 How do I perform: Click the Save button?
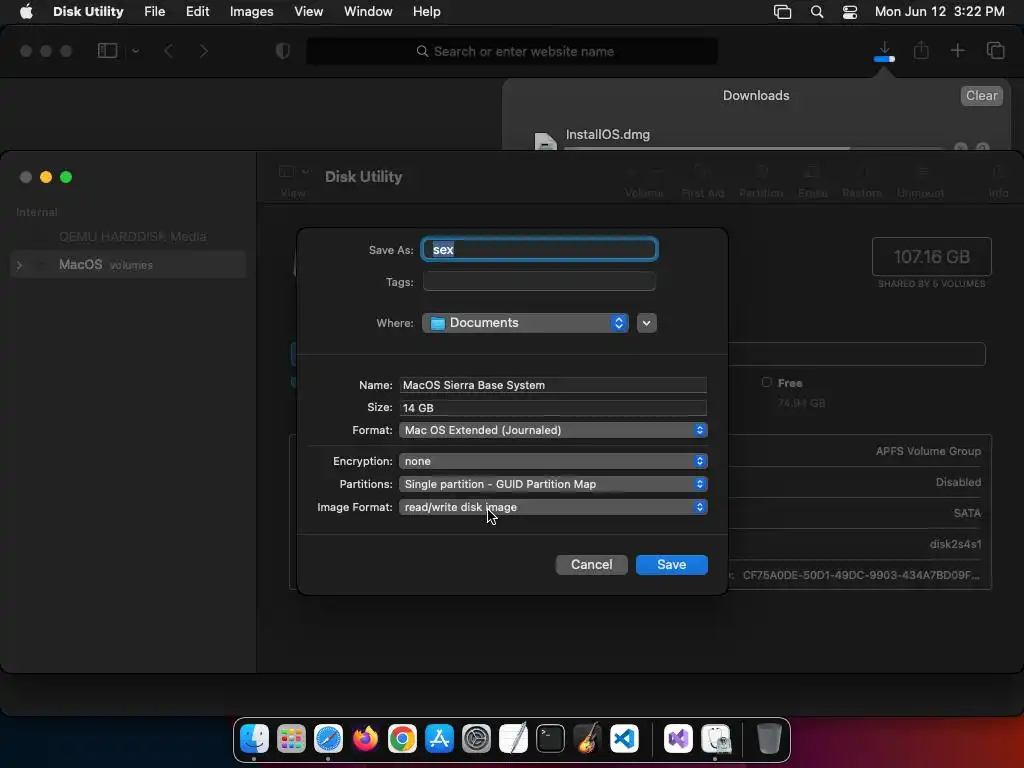pyautogui.click(x=671, y=564)
